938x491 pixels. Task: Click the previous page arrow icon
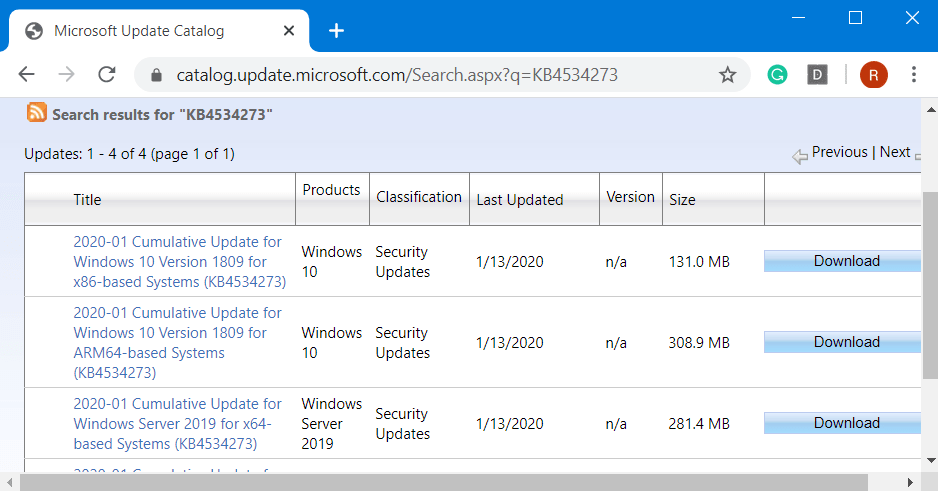(x=800, y=157)
